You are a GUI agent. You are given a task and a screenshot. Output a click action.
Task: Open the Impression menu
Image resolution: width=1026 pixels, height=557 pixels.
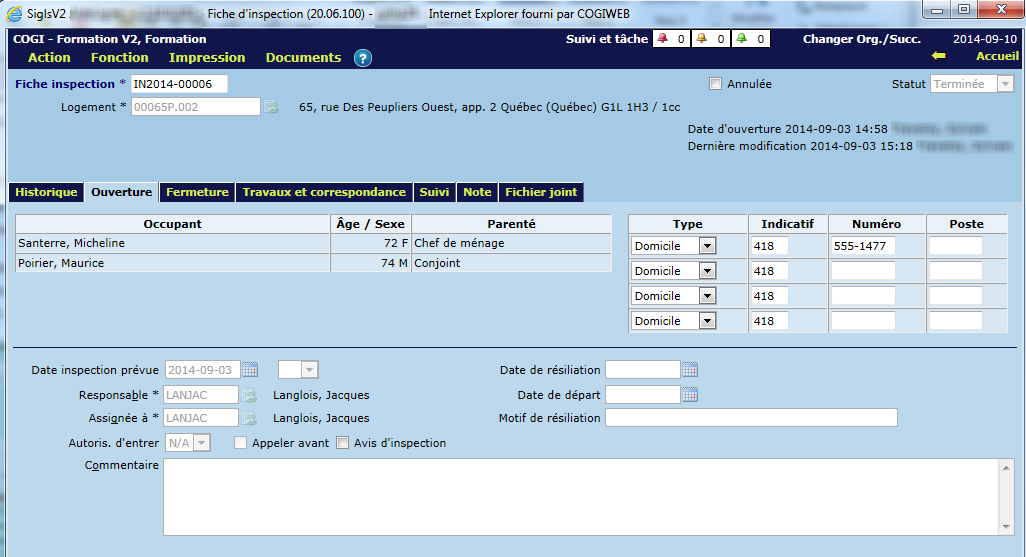click(207, 58)
